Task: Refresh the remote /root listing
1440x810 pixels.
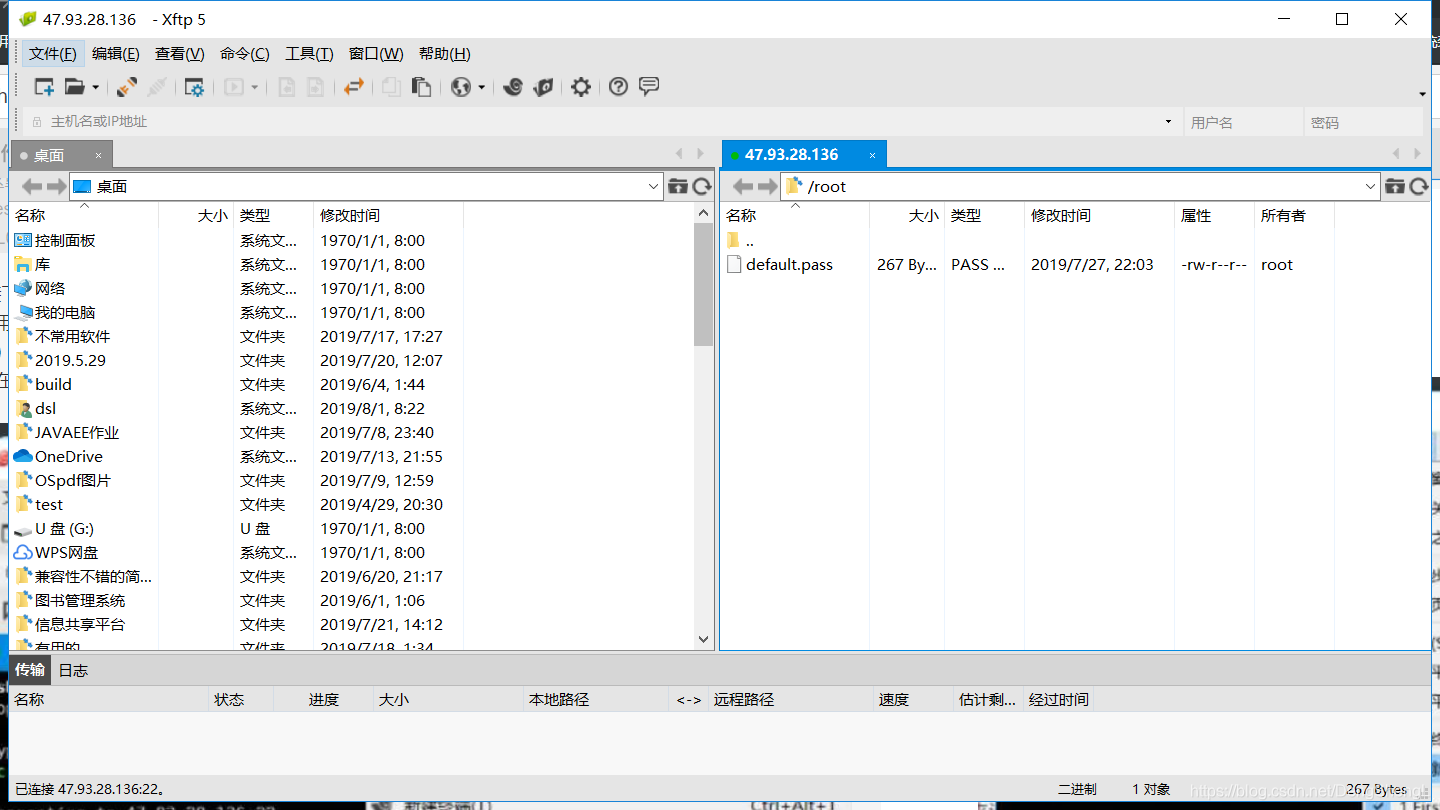Action: point(1418,186)
